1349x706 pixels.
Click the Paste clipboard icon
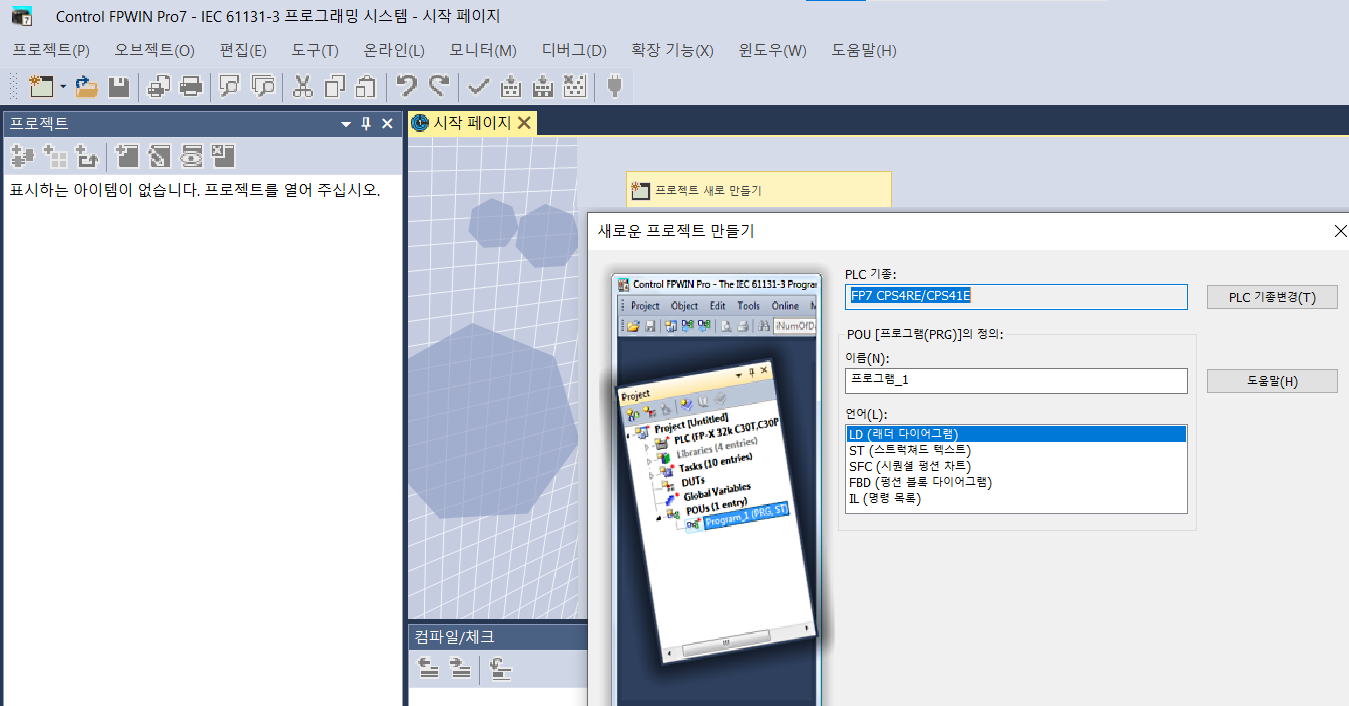[x=367, y=87]
